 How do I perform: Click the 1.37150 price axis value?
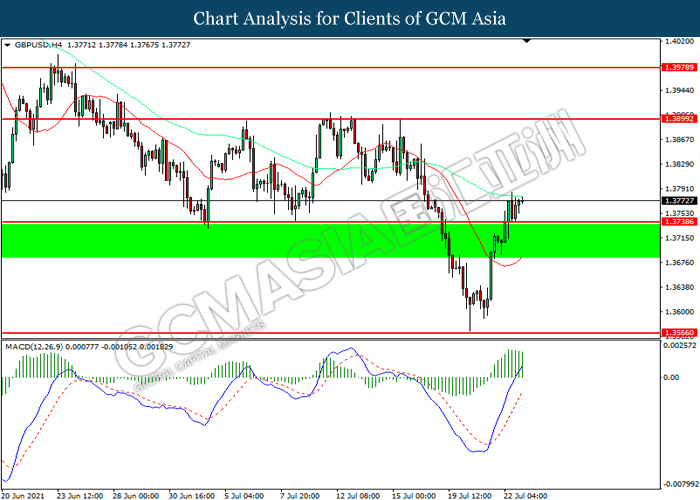point(679,238)
